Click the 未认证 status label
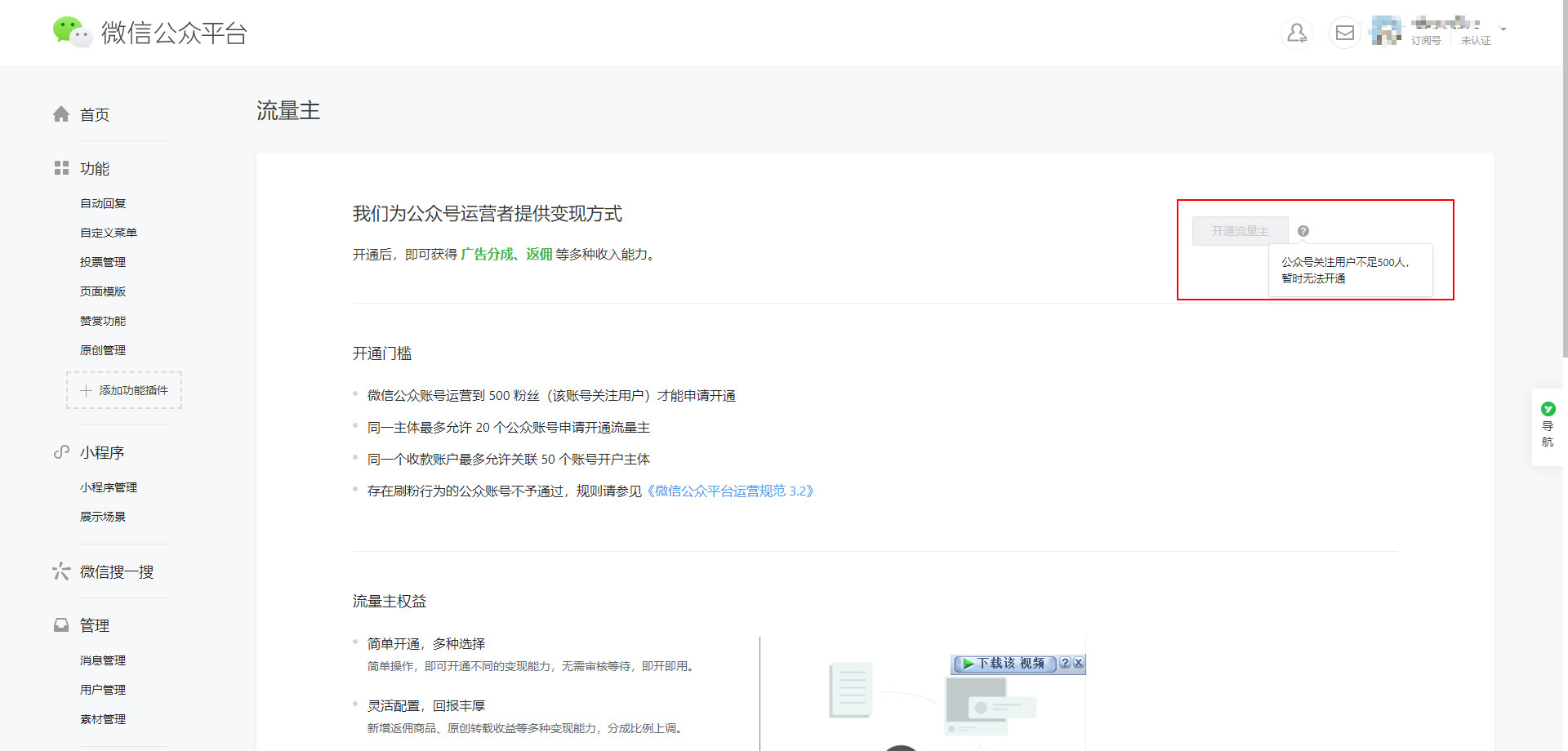This screenshot has height=751, width=1568. pos(1476,41)
